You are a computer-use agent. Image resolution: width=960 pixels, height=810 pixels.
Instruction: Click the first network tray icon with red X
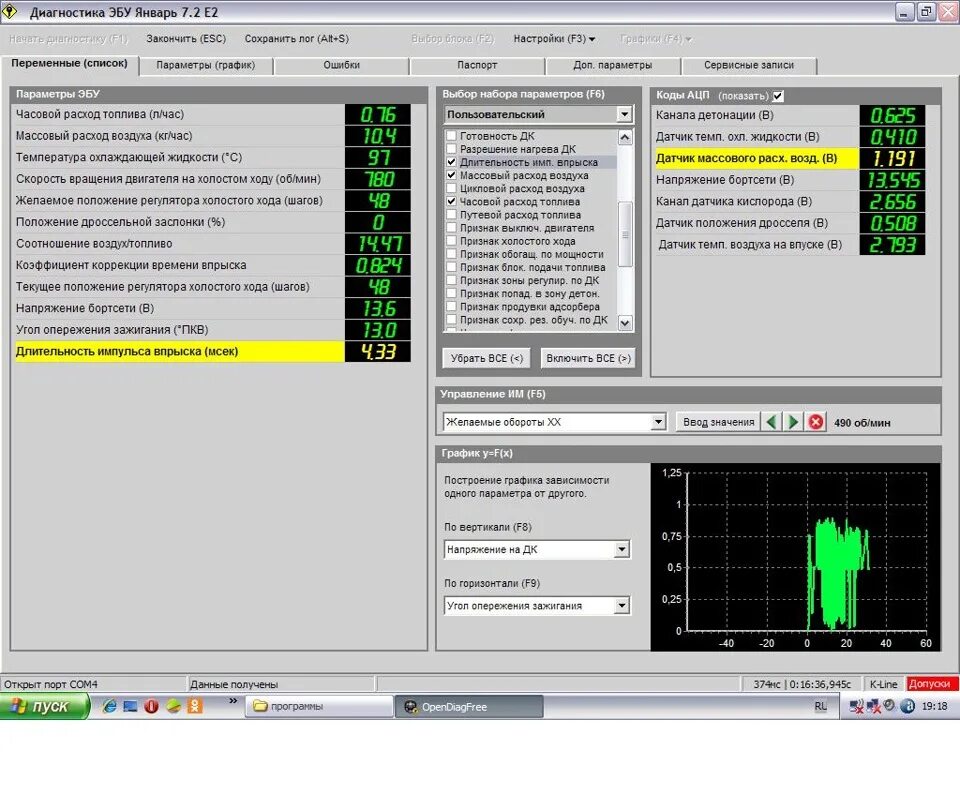(857, 707)
